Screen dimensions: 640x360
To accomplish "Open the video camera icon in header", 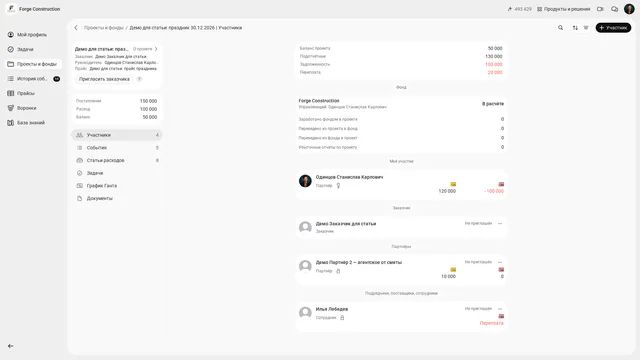I will click(x=600, y=9).
